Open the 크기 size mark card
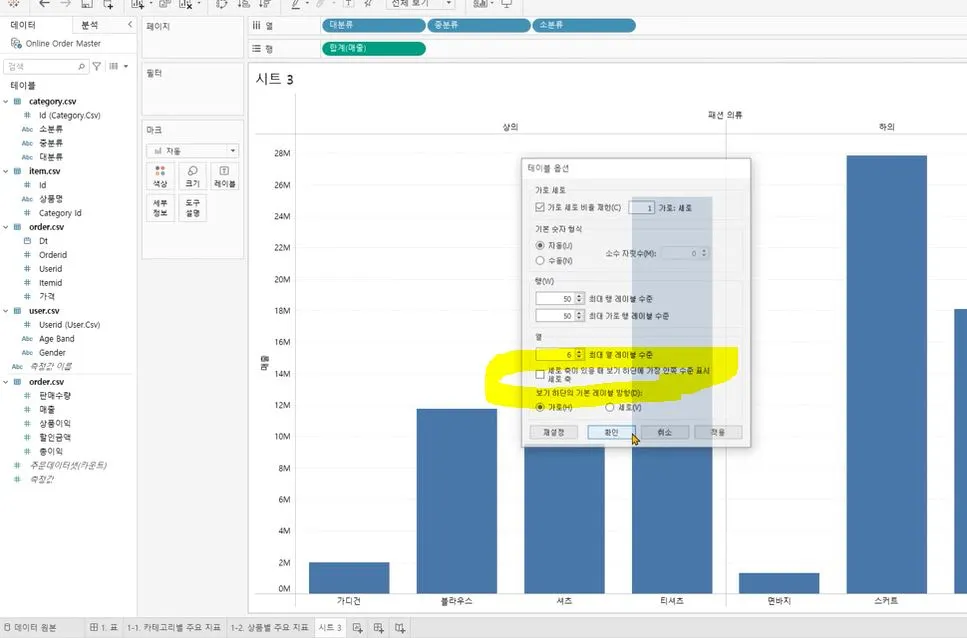The width and height of the screenshot is (967, 638). [192, 176]
